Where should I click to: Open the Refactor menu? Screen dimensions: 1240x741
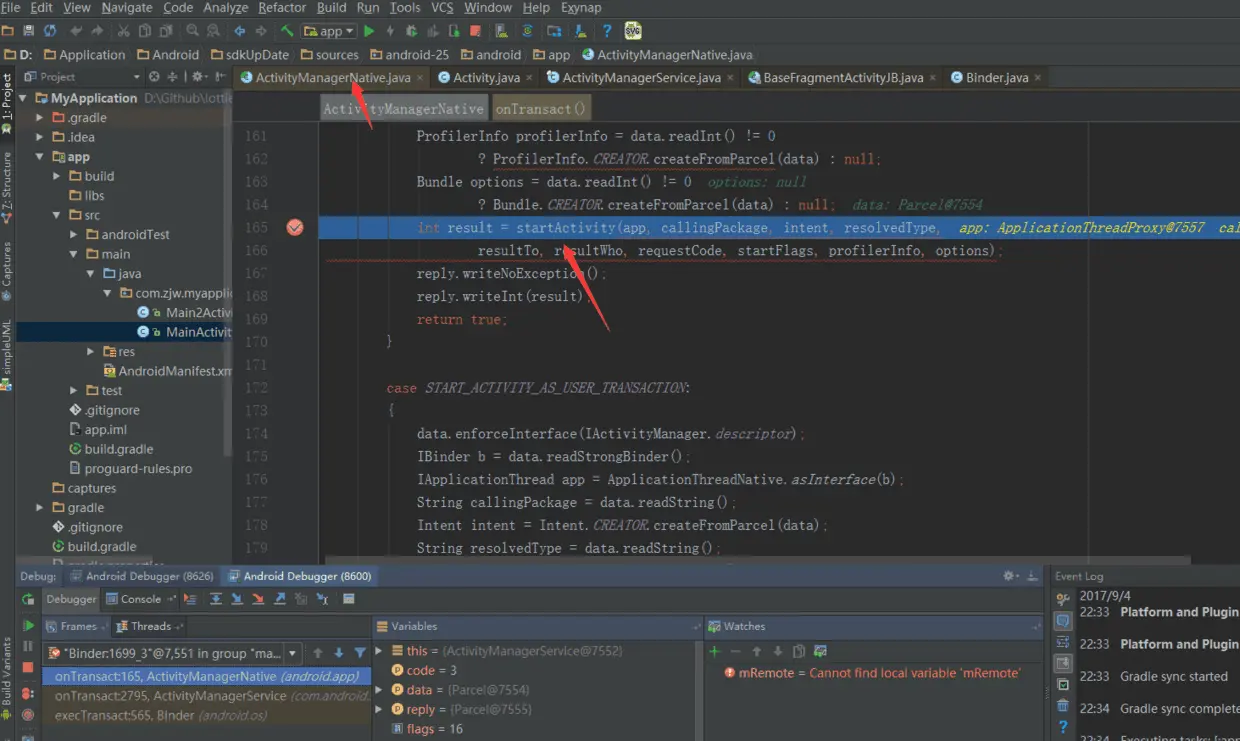point(282,8)
